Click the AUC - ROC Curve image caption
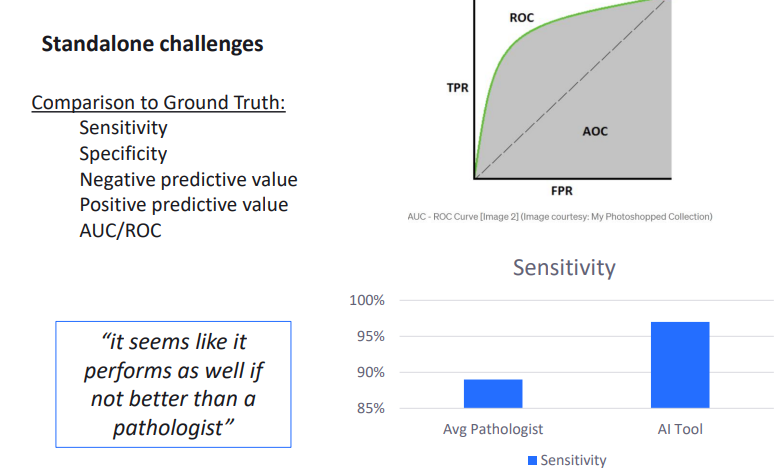781x474 pixels. [559, 216]
